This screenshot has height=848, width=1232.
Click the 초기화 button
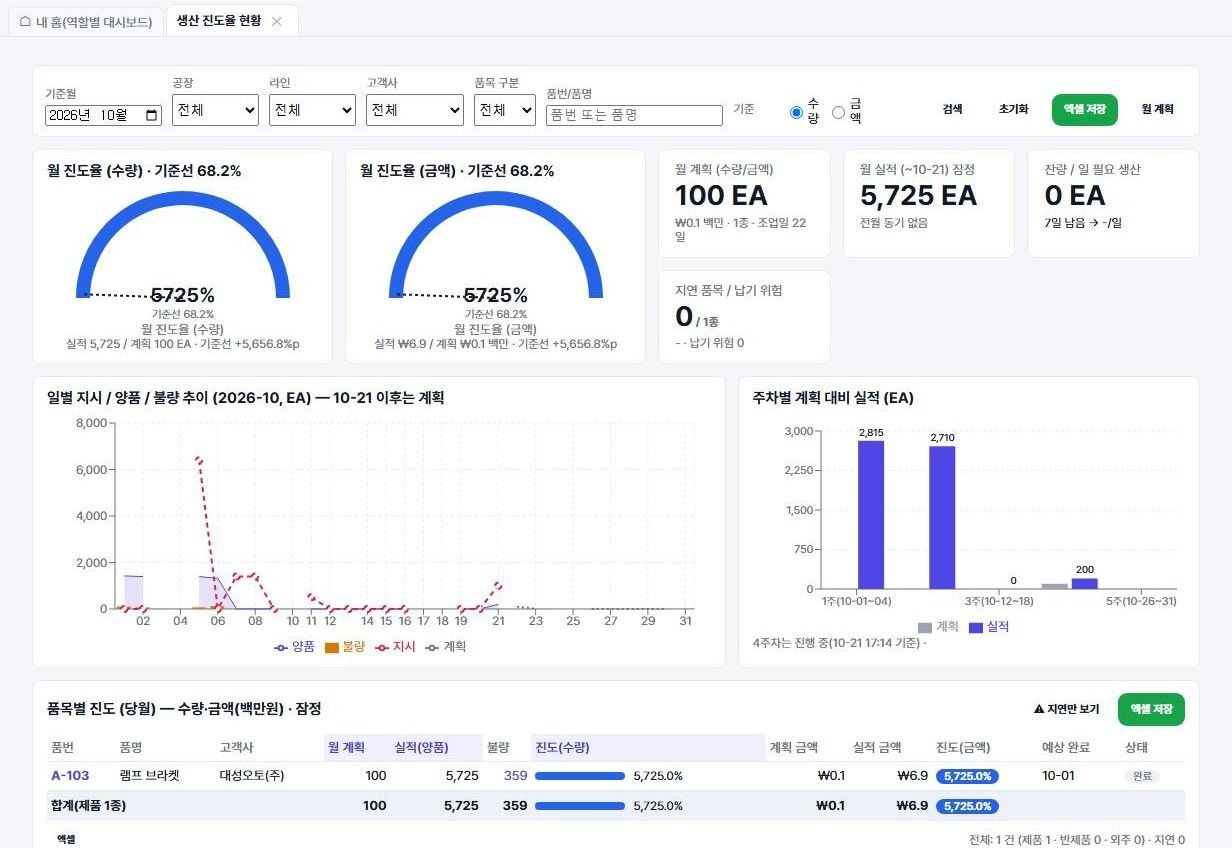tap(1013, 110)
